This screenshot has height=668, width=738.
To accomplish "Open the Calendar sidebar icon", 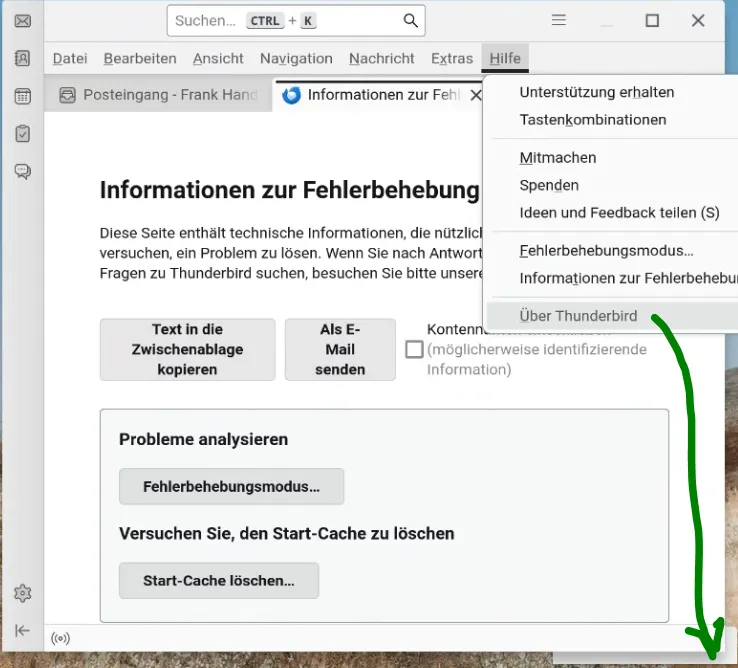I will 23,96.
